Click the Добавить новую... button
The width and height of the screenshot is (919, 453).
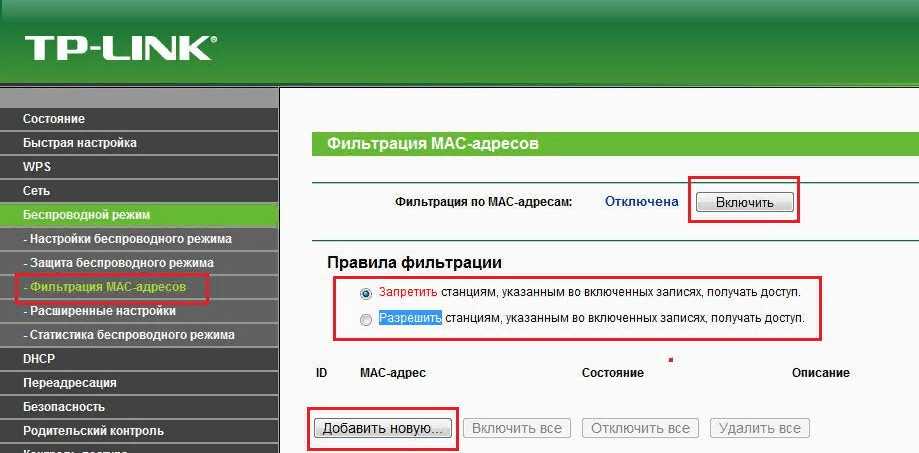pyautogui.click(x=384, y=428)
